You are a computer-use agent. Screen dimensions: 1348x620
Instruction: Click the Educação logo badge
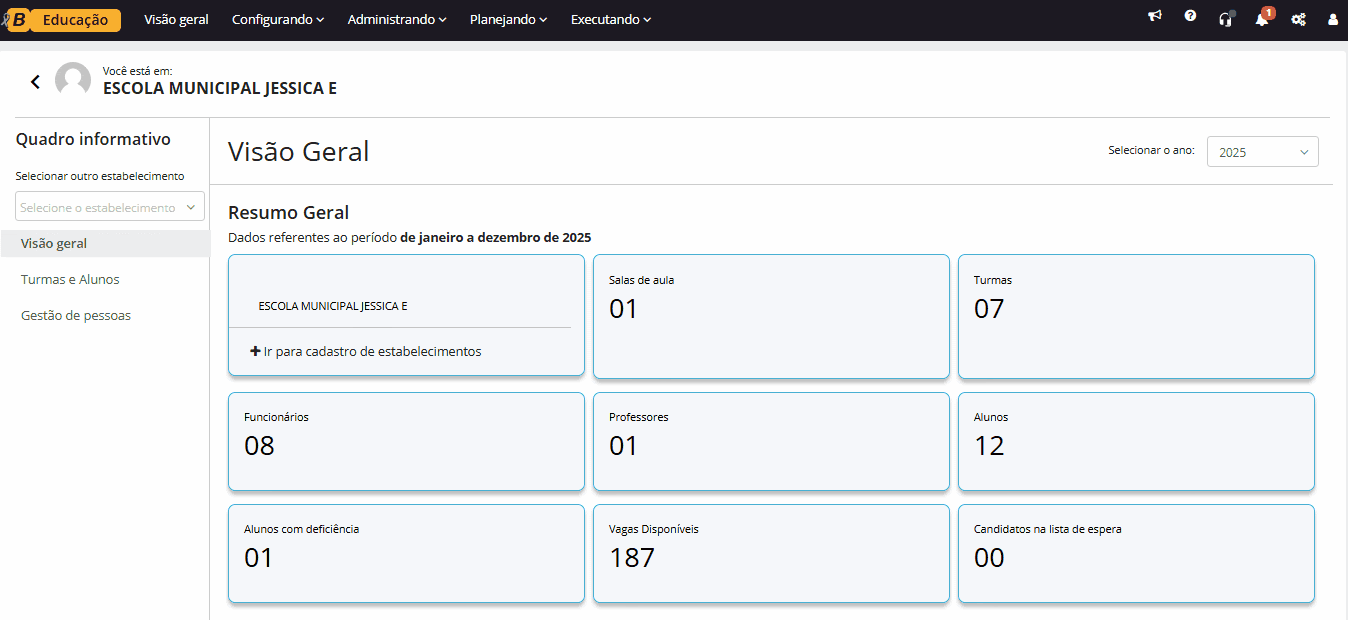point(74,19)
